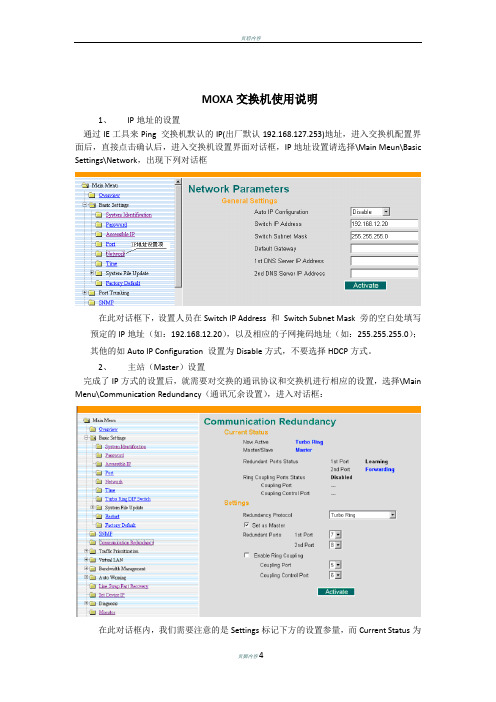
Task: Click folder icon beside SNMP in lower tree
Action: pyautogui.click(x=93, y=534)
